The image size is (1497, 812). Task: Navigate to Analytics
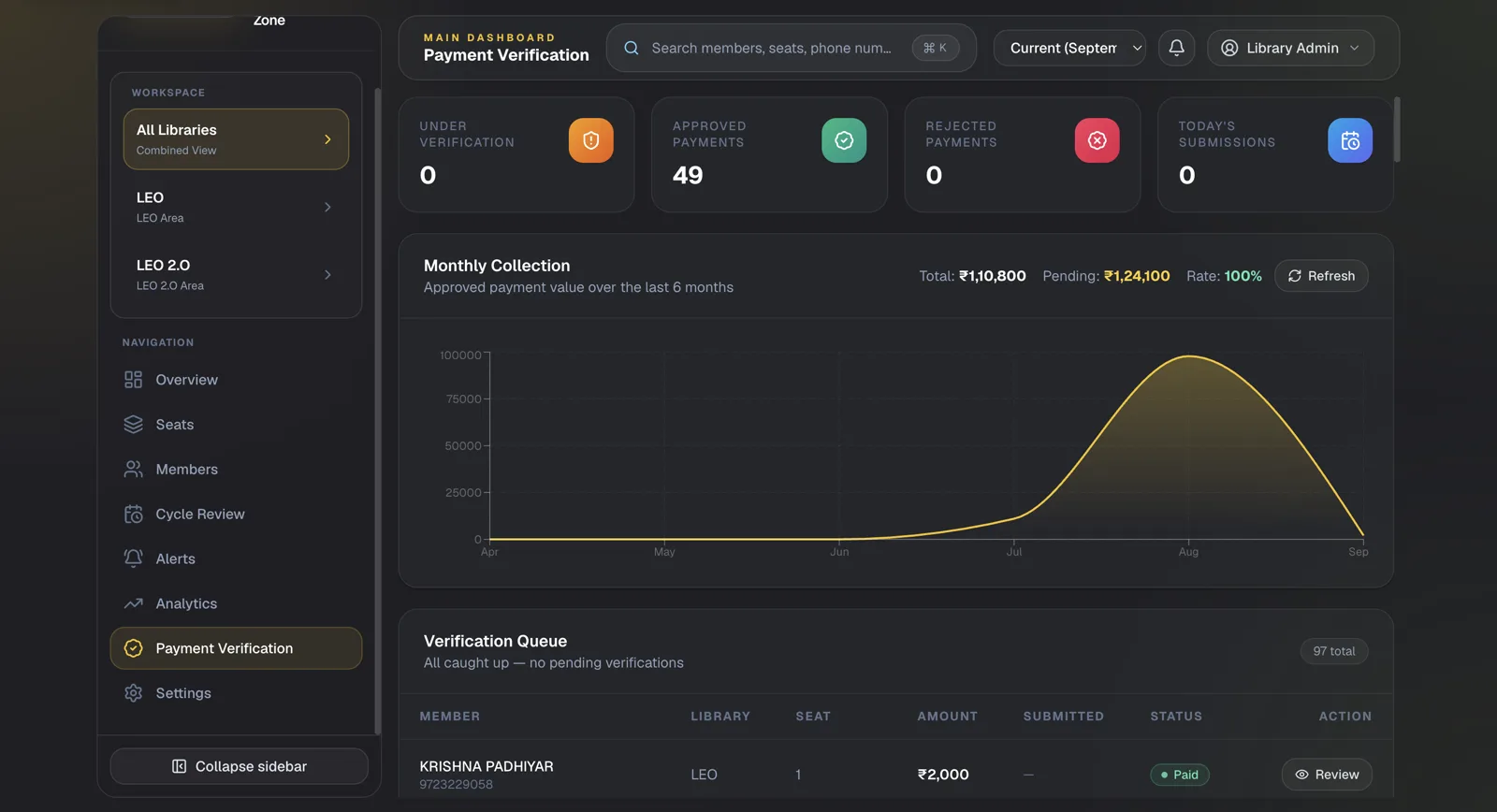pyautogui.click(x=236, y=603)
